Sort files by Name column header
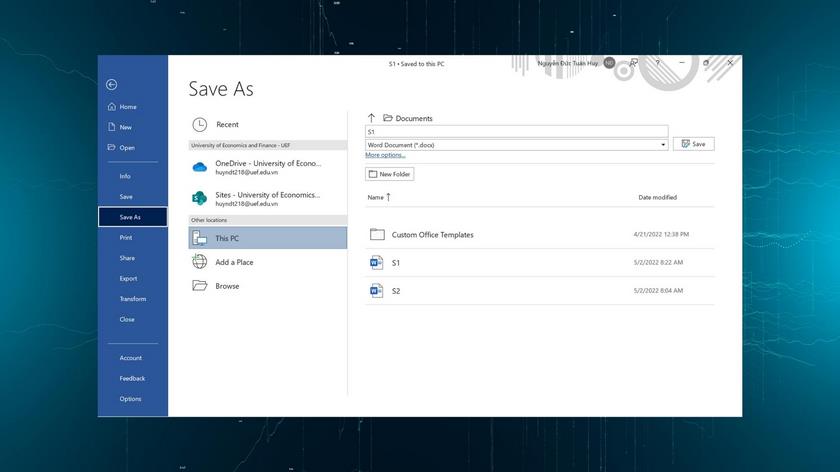Screen dimensions: 840x472 coord(376,198)
